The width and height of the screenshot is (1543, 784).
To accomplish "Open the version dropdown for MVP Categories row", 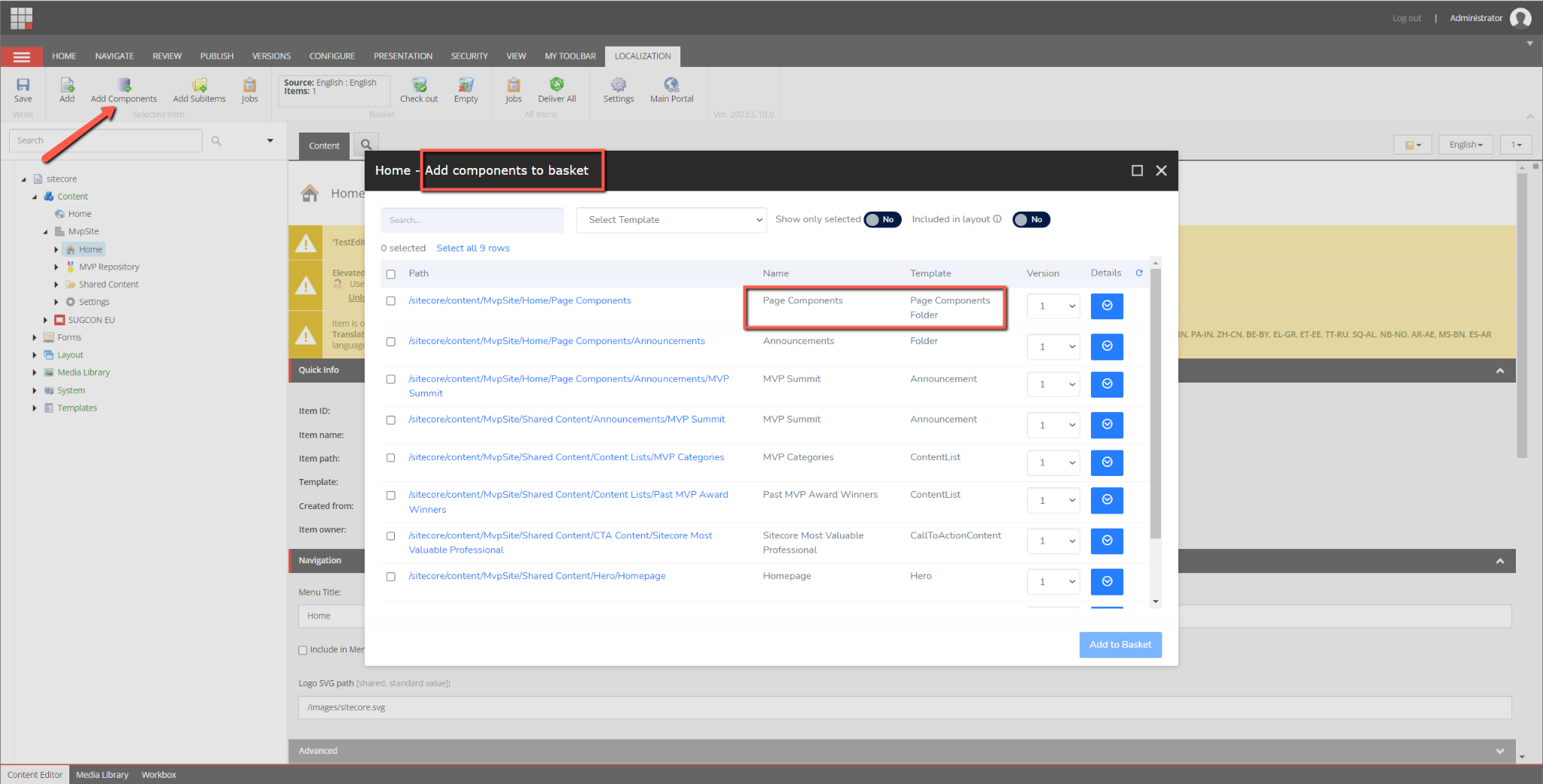I will pyautogui.click(x=1054, y=462).
